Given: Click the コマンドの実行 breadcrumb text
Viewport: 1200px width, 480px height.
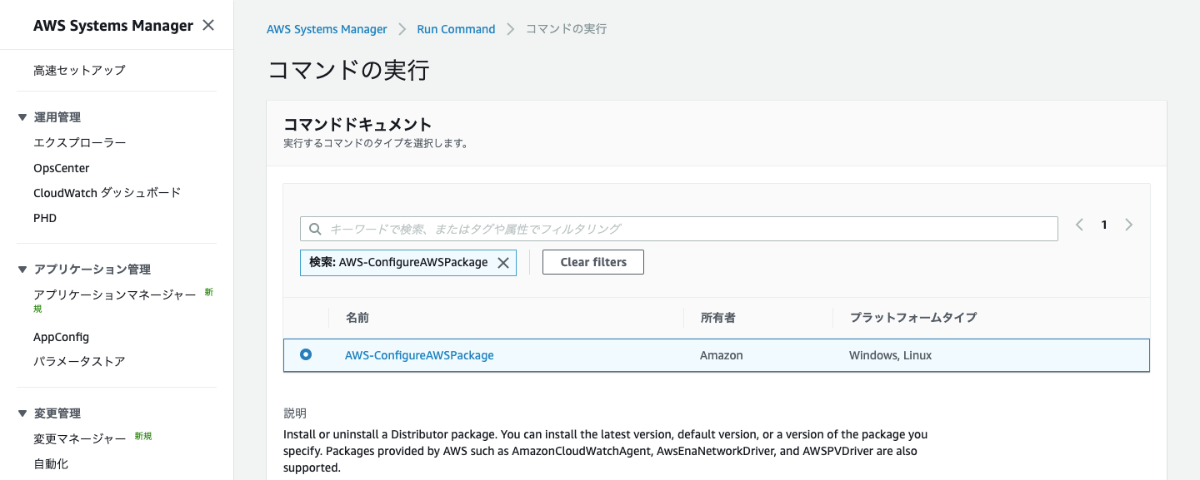Looking at the screenshot, I should click(566, 29).
